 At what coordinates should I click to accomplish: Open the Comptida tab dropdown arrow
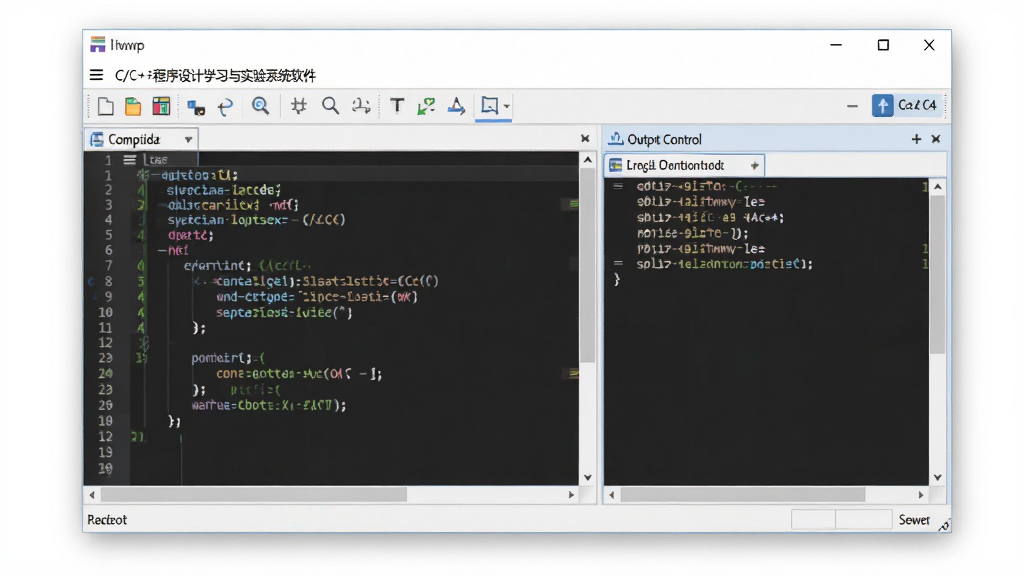[x=189, y=140]
